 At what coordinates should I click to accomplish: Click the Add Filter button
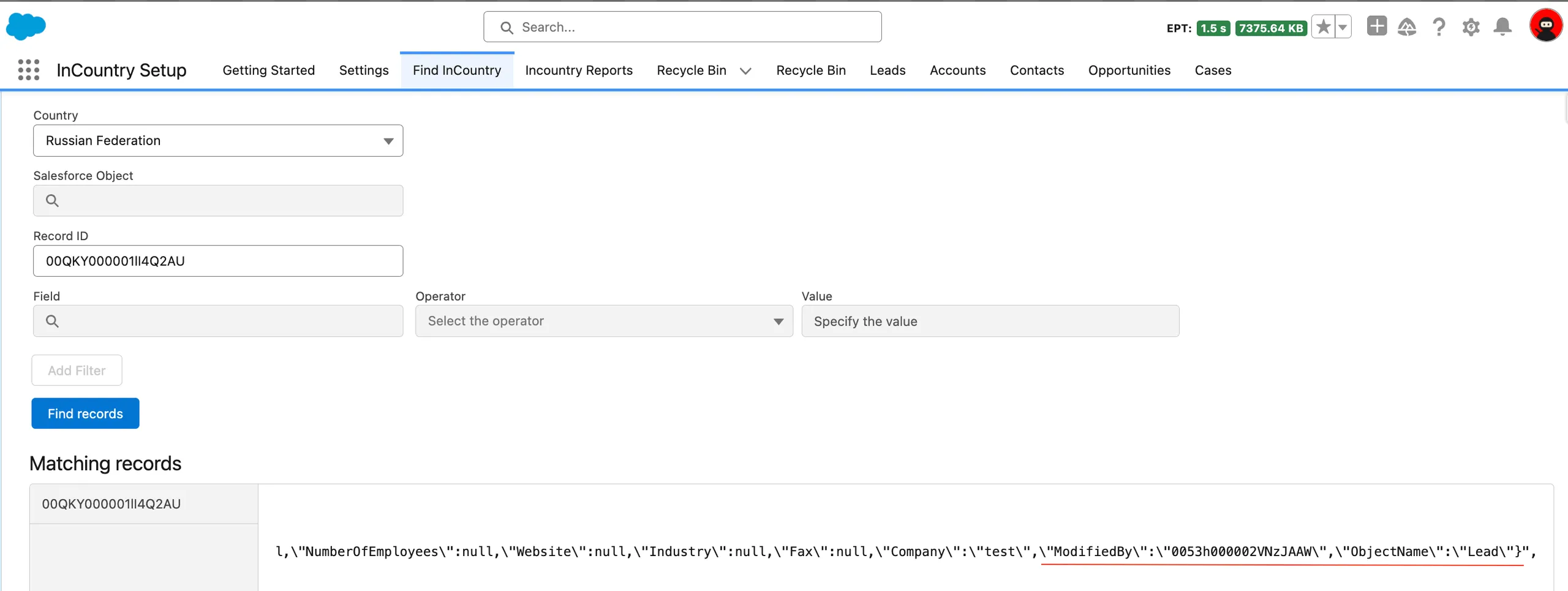77,371
